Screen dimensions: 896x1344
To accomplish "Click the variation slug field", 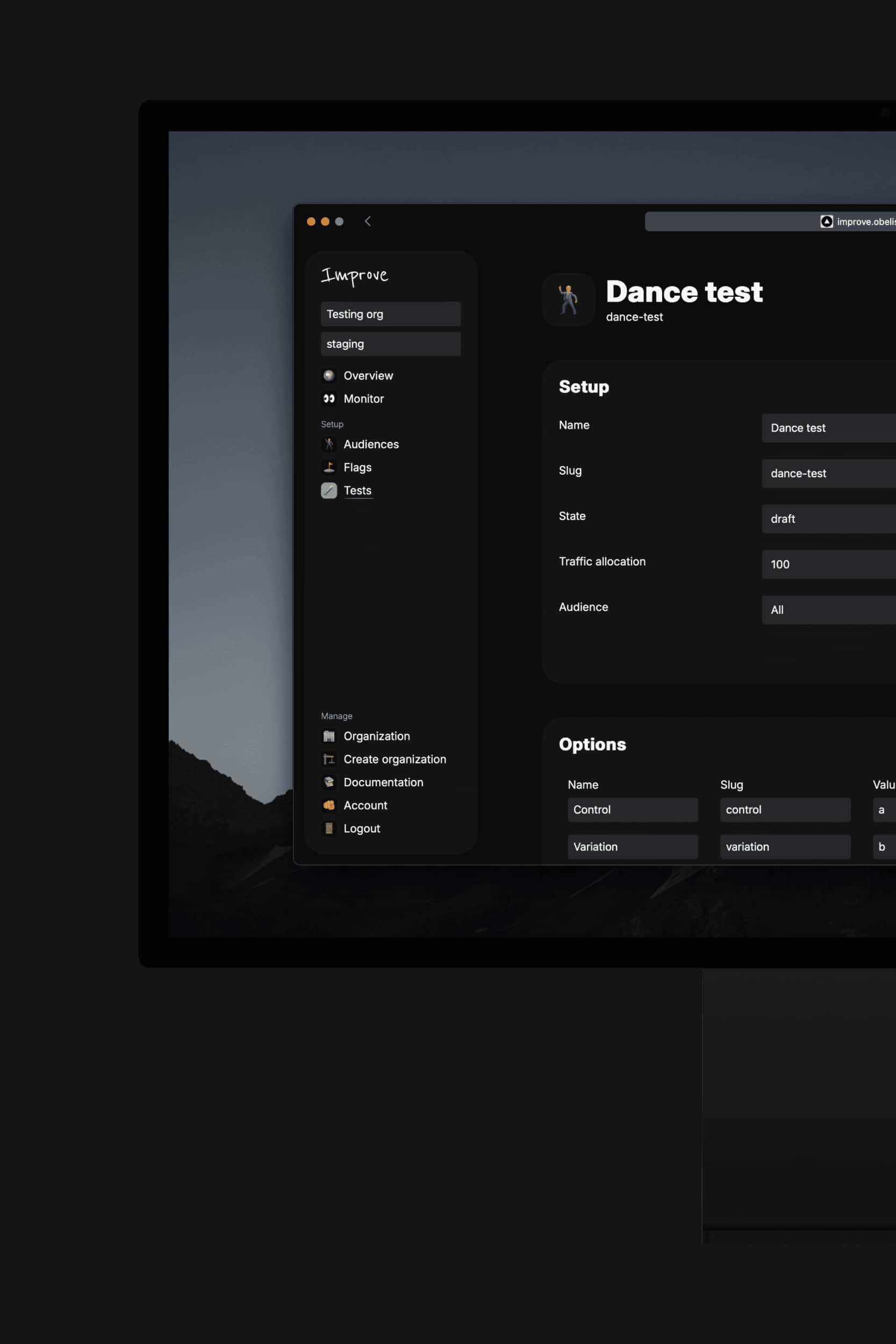I will [x=785, y=846].
